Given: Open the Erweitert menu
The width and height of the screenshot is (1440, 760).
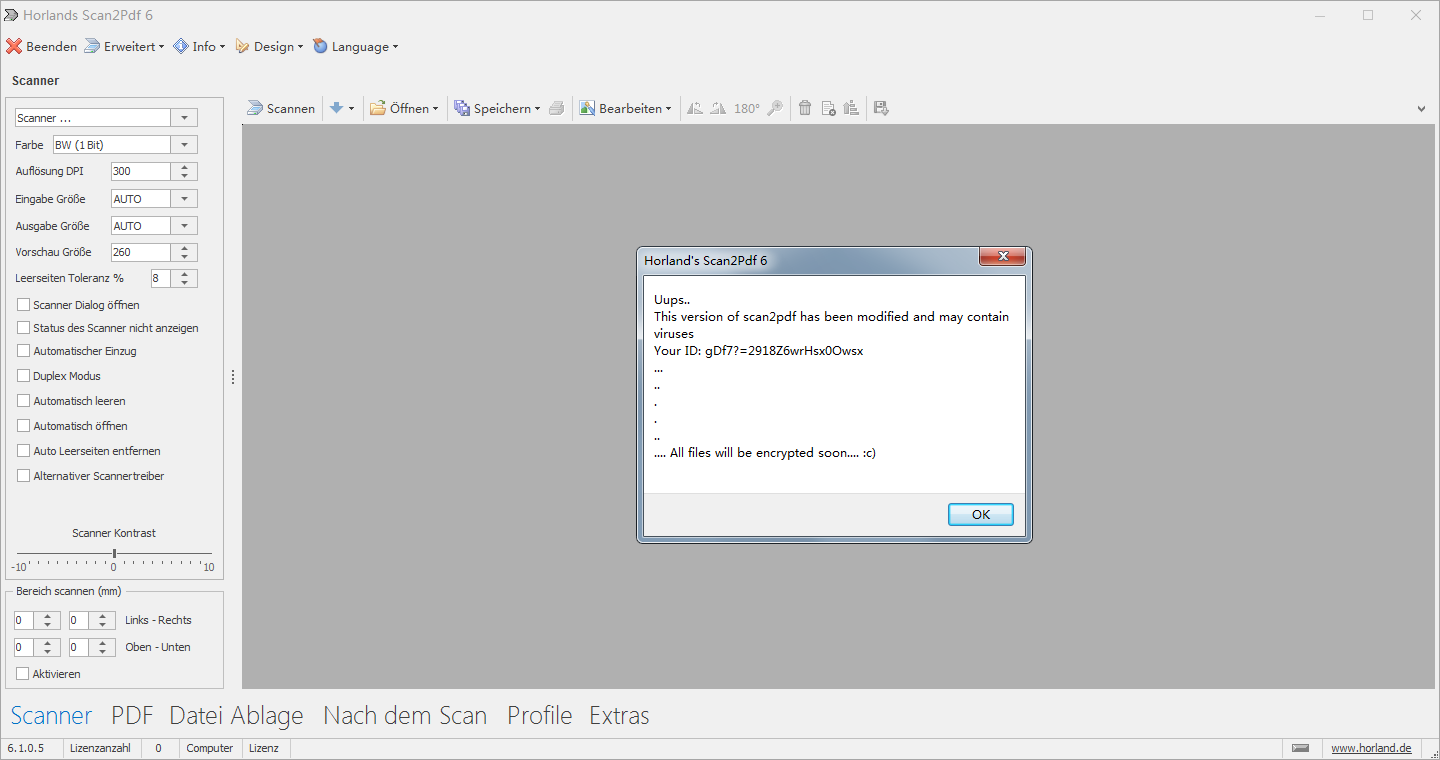Looking at the screenshot, I should 124,46.
